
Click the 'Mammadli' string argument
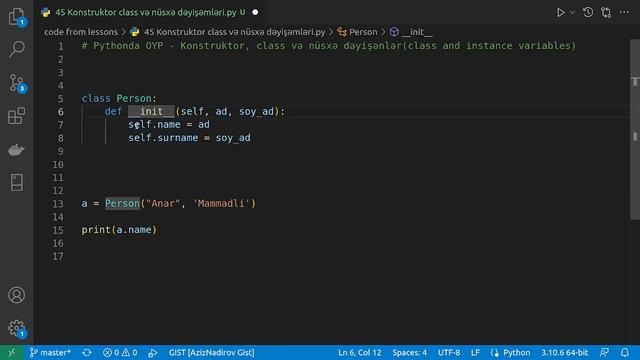[x=221, y=203]
